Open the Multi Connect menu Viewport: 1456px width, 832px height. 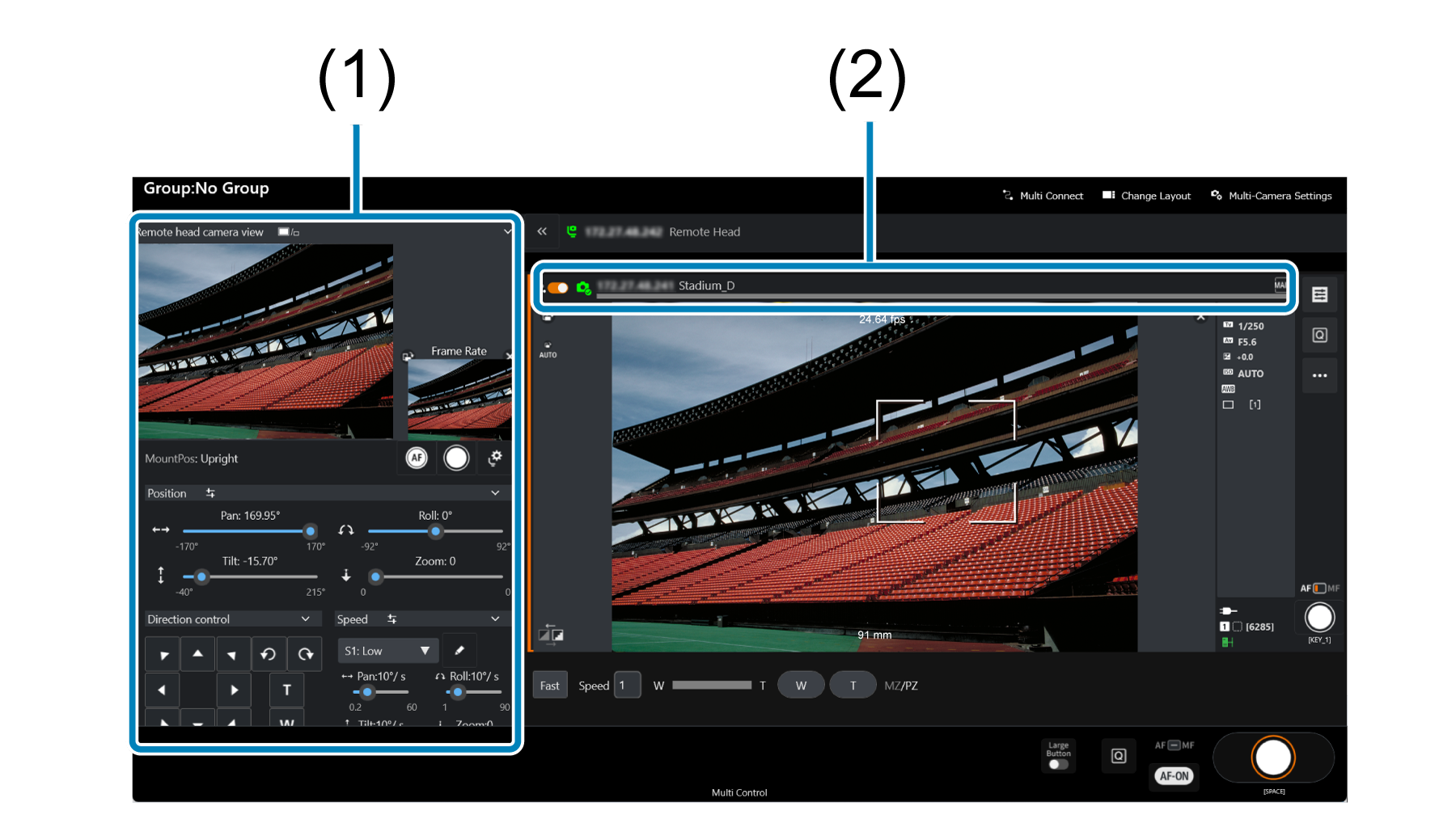tap(1043, 196)
